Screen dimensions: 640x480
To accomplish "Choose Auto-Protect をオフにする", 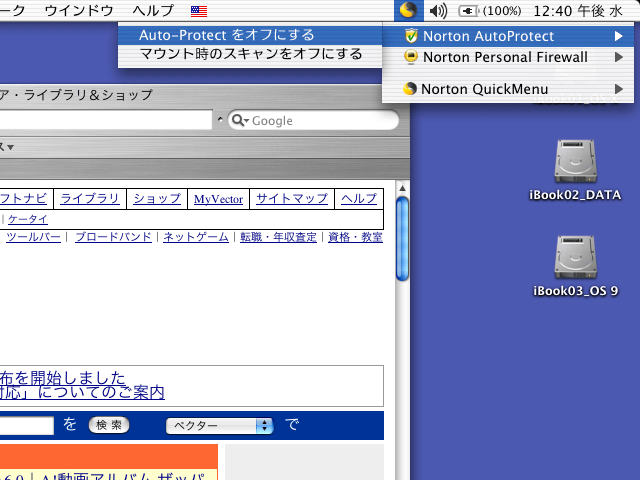I will (x=250, y=35).
